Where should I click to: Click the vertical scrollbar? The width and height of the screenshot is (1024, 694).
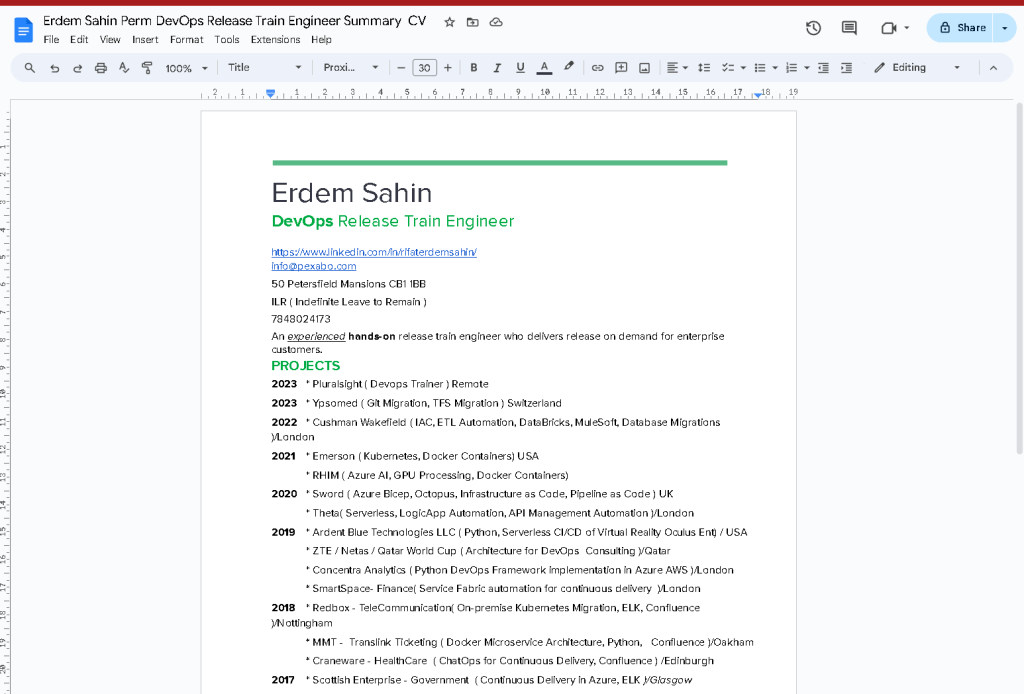(x=1019, y=277)
